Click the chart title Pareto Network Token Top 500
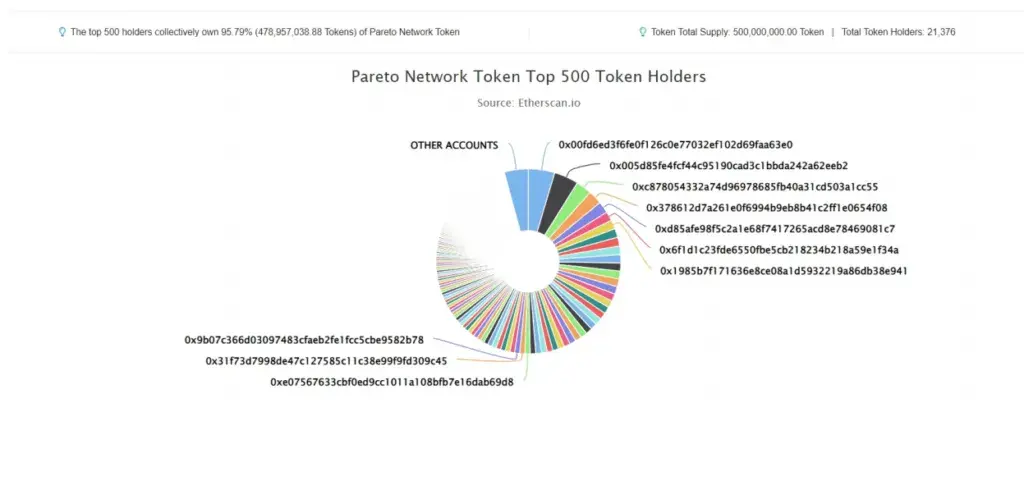This screenshot has width=1024, height=495. (528, 76)
